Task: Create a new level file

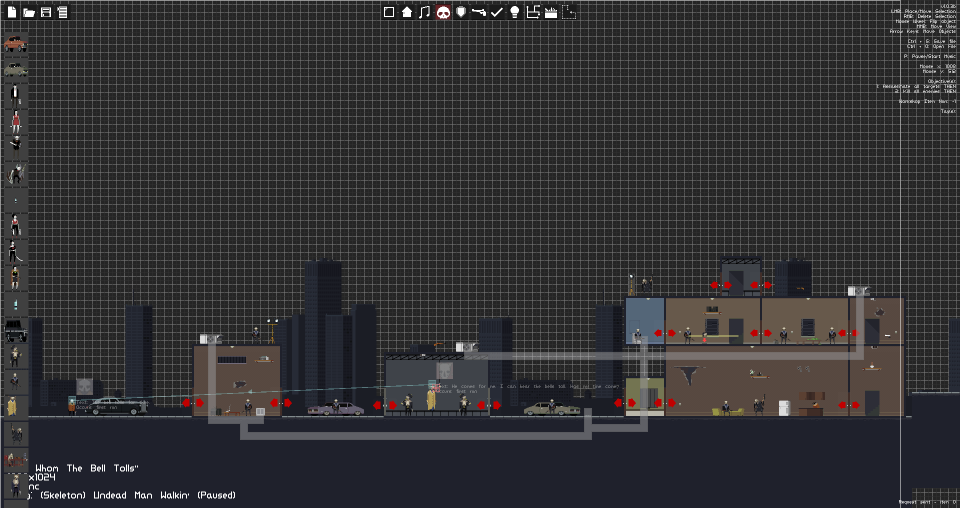Action: tap(12, 12)
